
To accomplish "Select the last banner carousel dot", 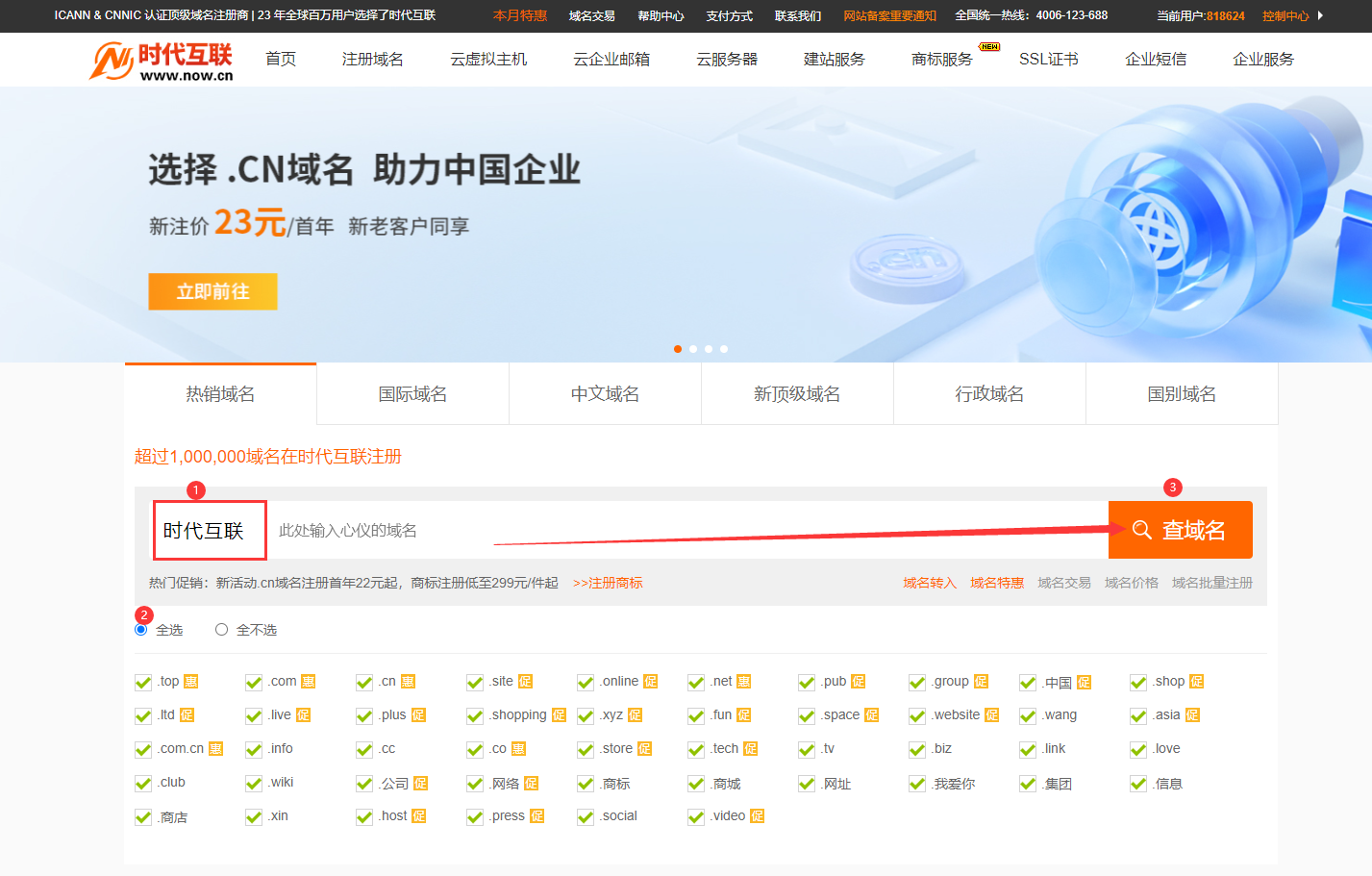I will point(724,349).
